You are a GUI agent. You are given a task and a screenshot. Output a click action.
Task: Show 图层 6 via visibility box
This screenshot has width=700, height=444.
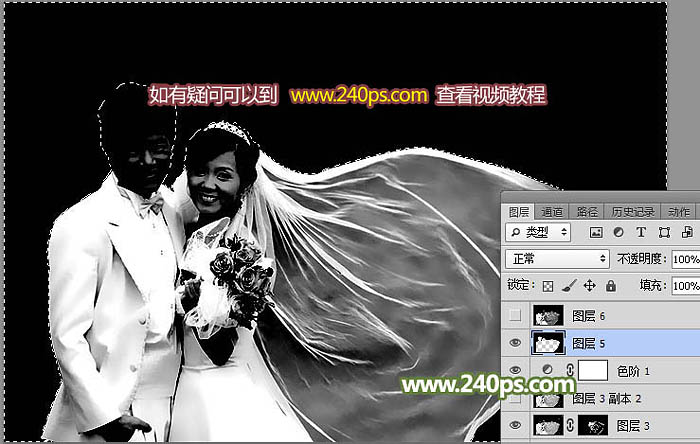515,315
